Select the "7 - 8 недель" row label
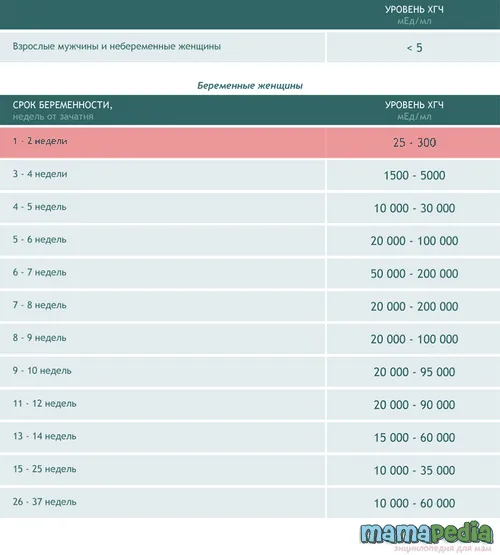 (40, 305)
